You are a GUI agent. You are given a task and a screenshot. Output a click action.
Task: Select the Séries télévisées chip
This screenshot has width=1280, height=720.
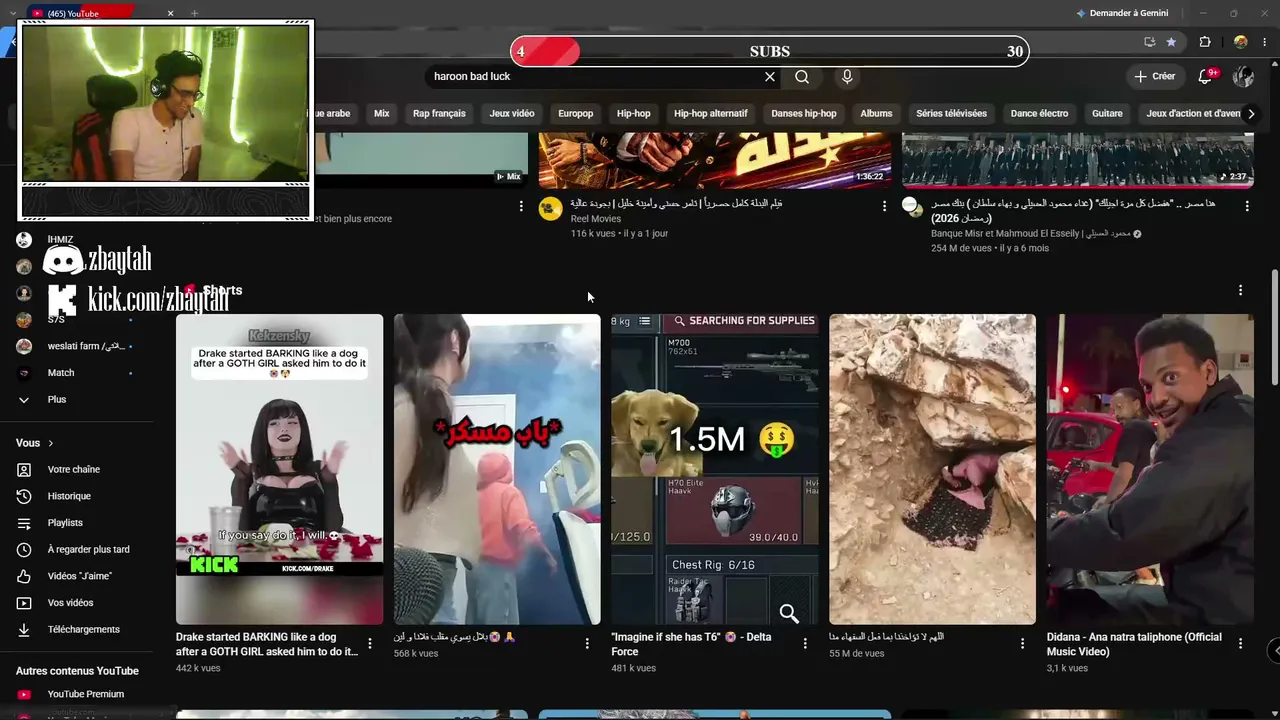[951, 114]
